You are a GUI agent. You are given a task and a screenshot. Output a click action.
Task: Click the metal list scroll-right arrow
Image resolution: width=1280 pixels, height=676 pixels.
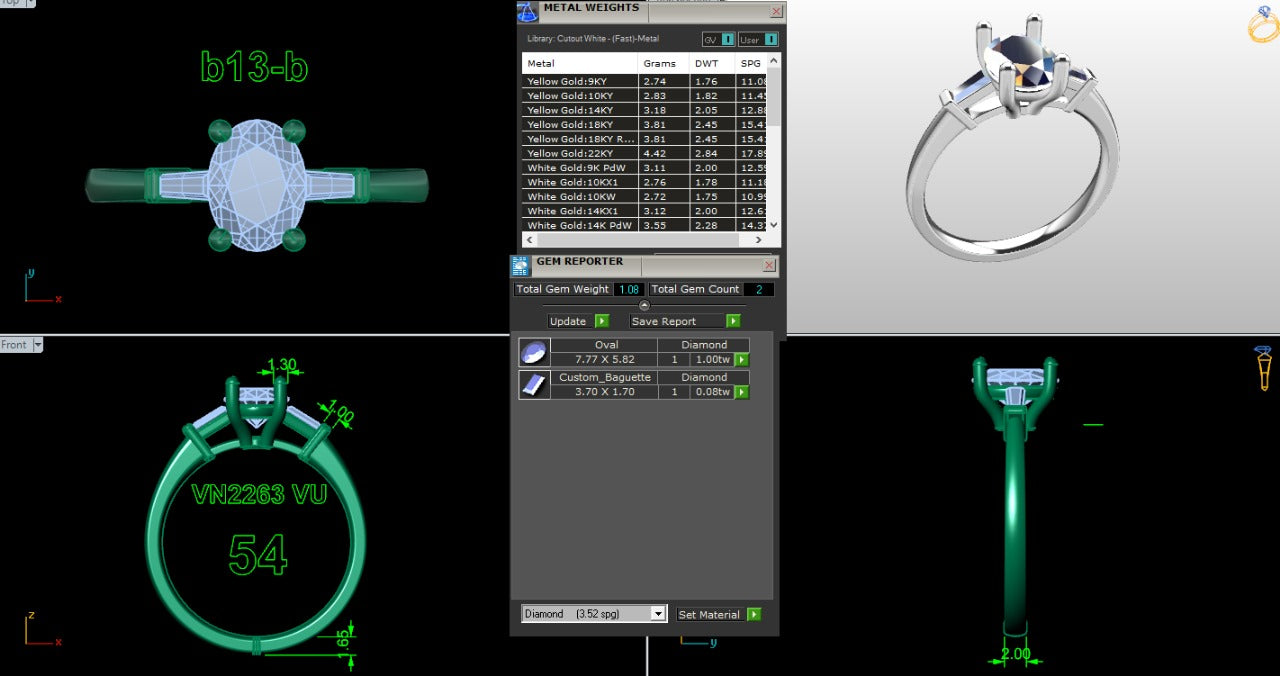click(x=759, y=240)
